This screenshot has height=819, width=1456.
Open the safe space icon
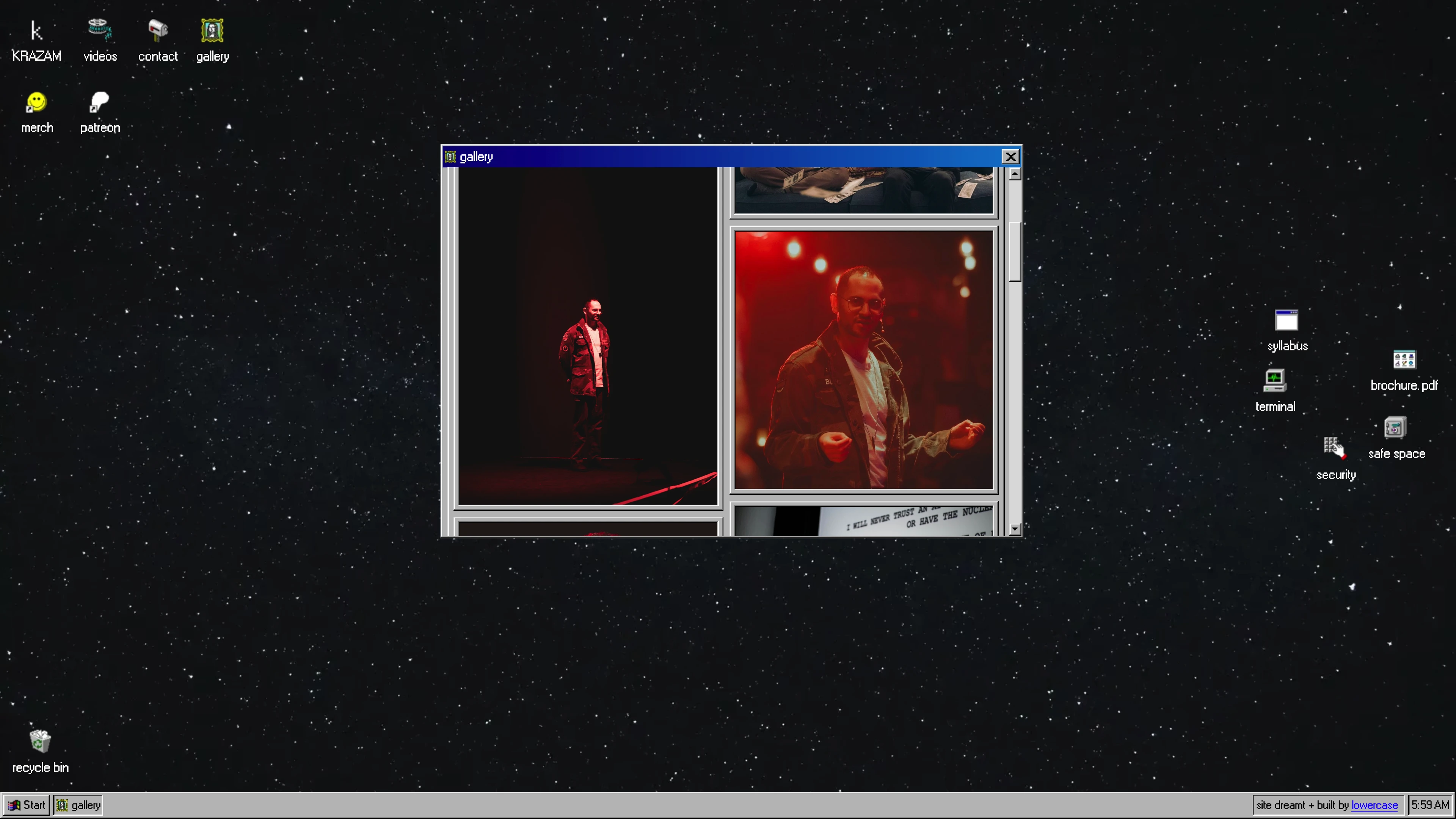click(1395, 428)
